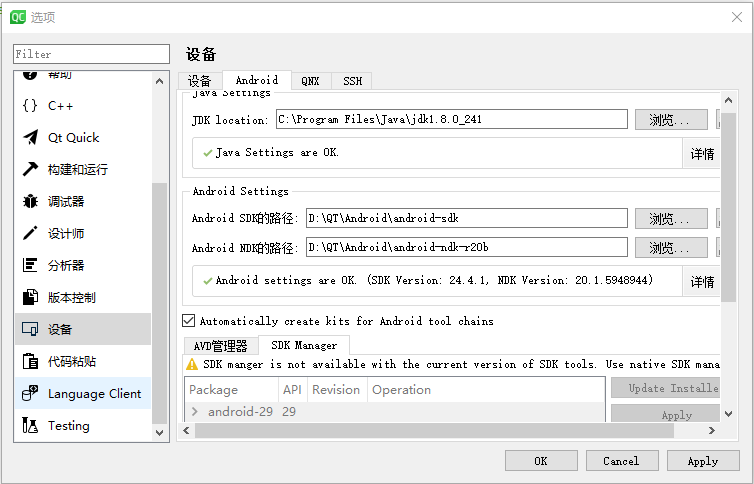754x484 pixels.
Task: Click horizontal scrollbar right arrow
Action: [x=712, y=430]
